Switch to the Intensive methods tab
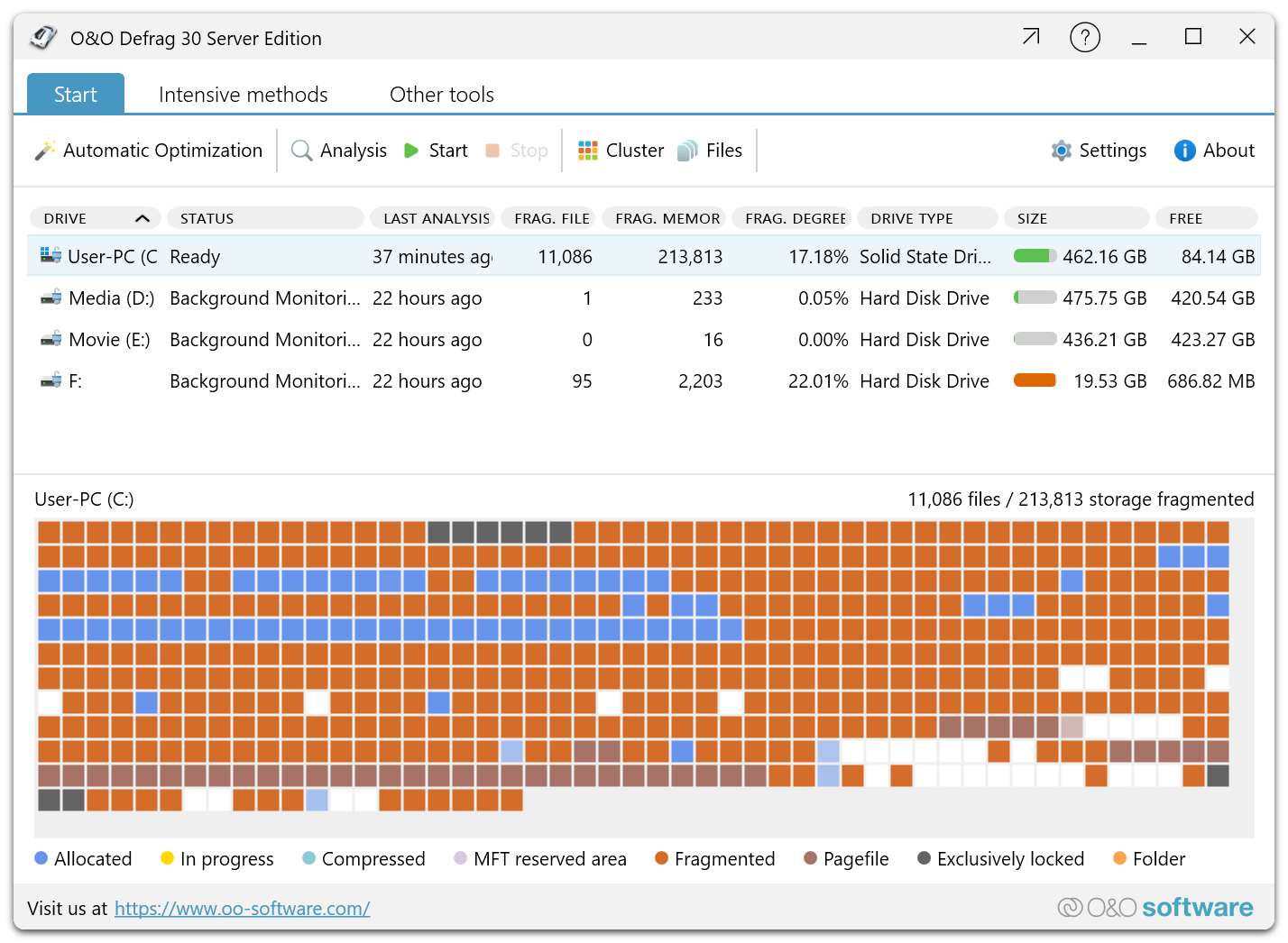1288x943 pixels. pos(243,95)
